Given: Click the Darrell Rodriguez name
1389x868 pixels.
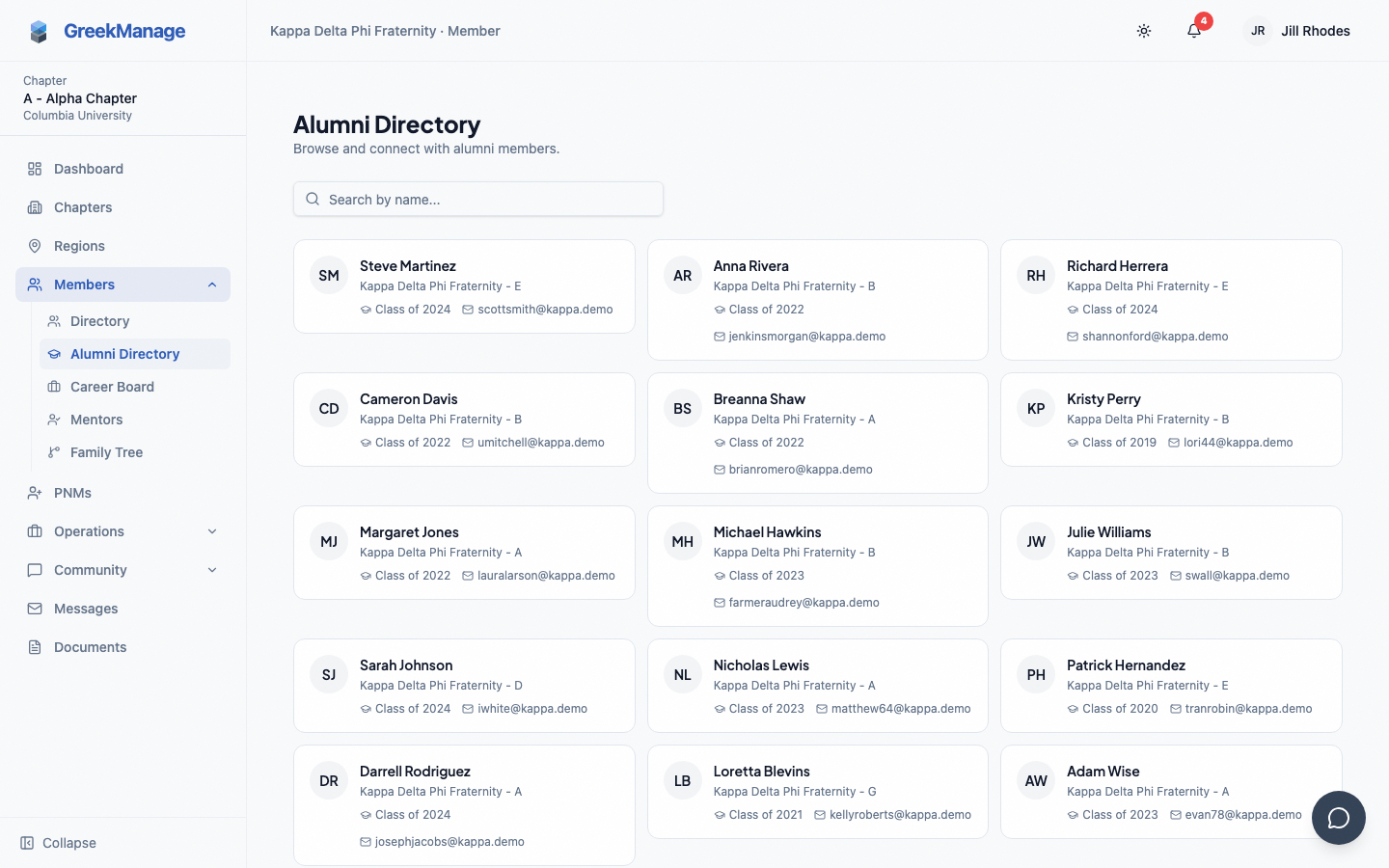Looking at the screenshot, I should (x=415, y=772).
